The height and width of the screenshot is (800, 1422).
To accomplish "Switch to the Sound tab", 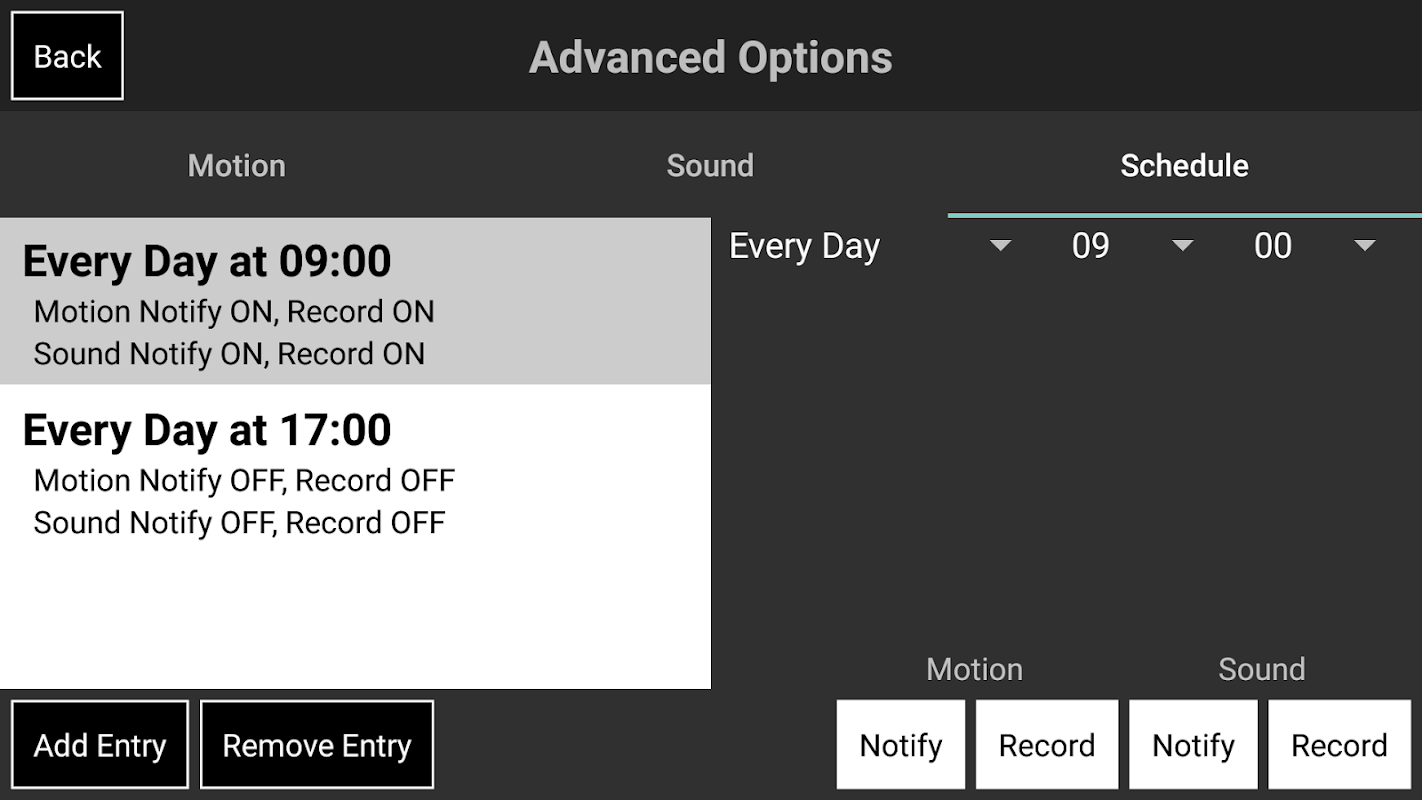I will 710,165.
